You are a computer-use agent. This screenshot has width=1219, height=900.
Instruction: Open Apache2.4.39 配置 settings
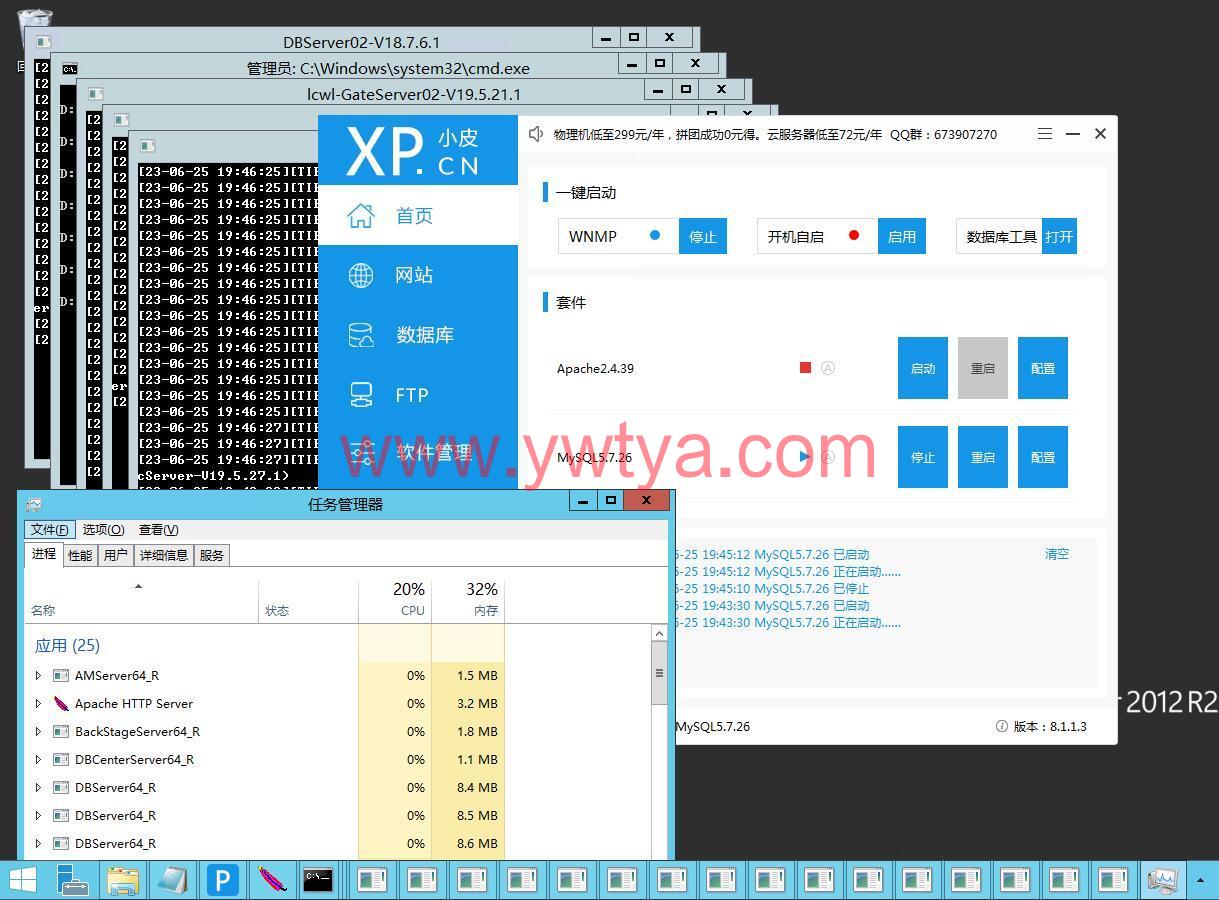click(x=1043, y=368)
